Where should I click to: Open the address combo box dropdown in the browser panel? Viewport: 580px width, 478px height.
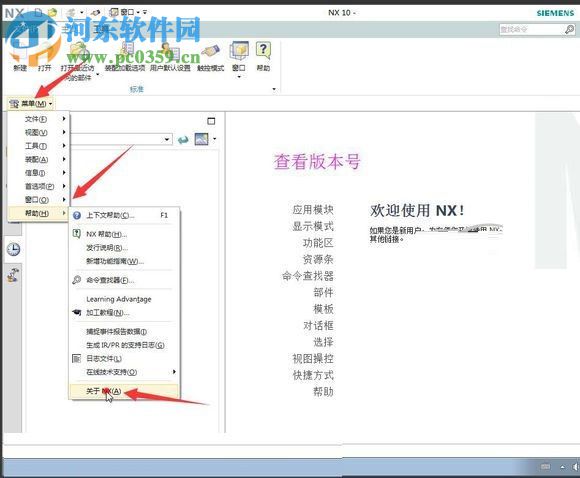(167, 139)
